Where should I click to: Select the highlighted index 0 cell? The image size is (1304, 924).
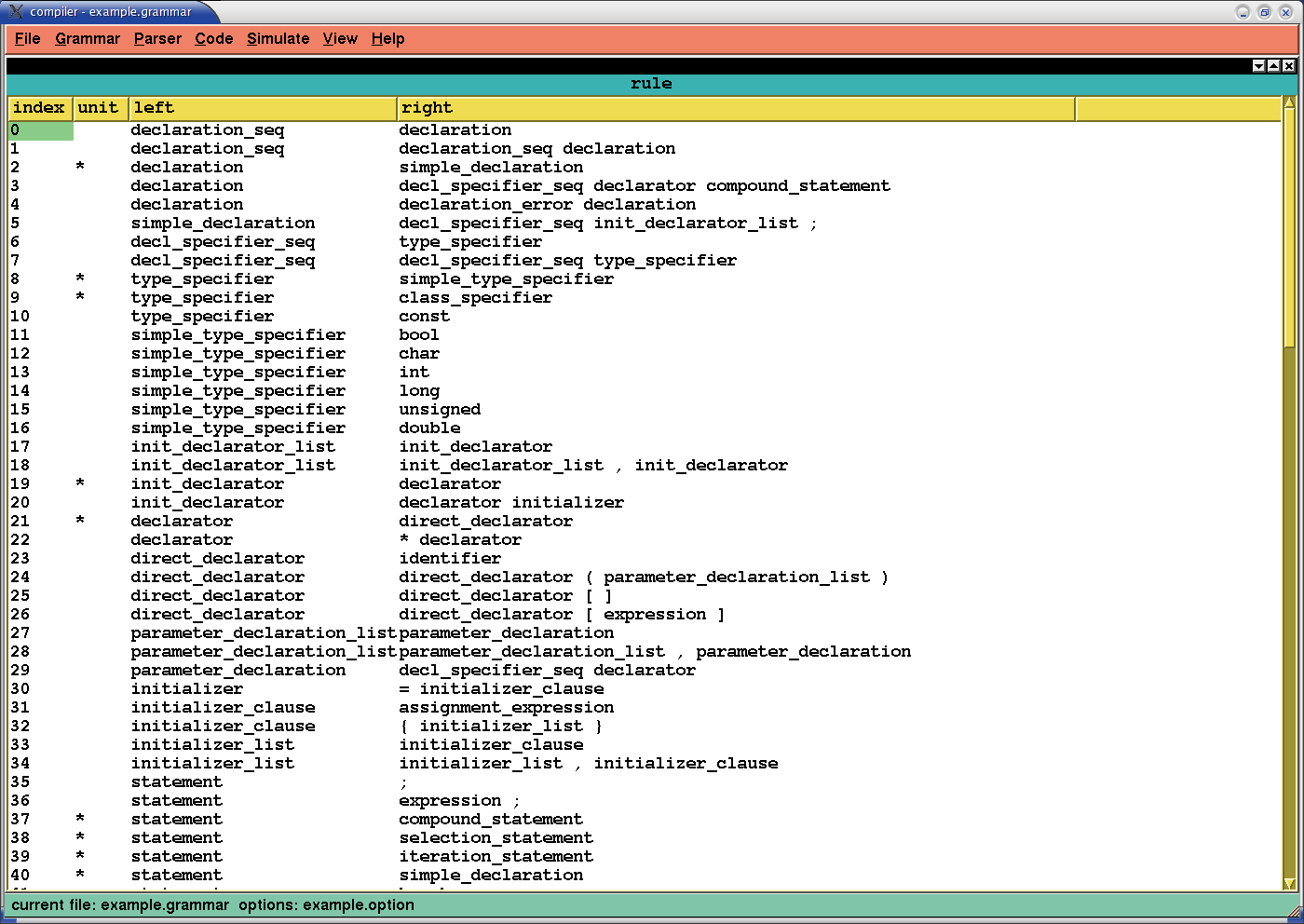[41, 130]
